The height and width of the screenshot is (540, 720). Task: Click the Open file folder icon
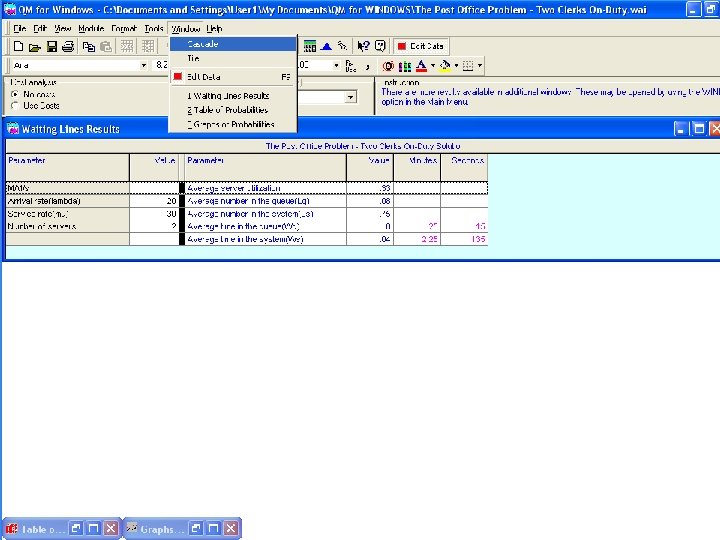click(x=34, y=46)
